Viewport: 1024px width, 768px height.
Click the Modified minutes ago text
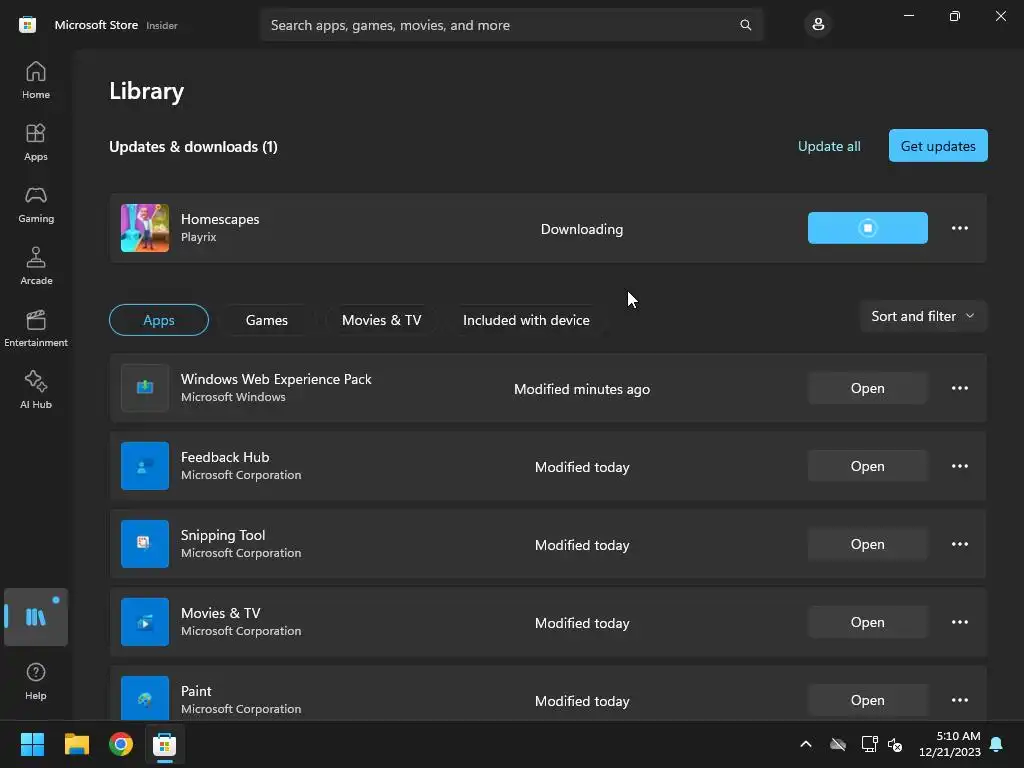(582, 389)
